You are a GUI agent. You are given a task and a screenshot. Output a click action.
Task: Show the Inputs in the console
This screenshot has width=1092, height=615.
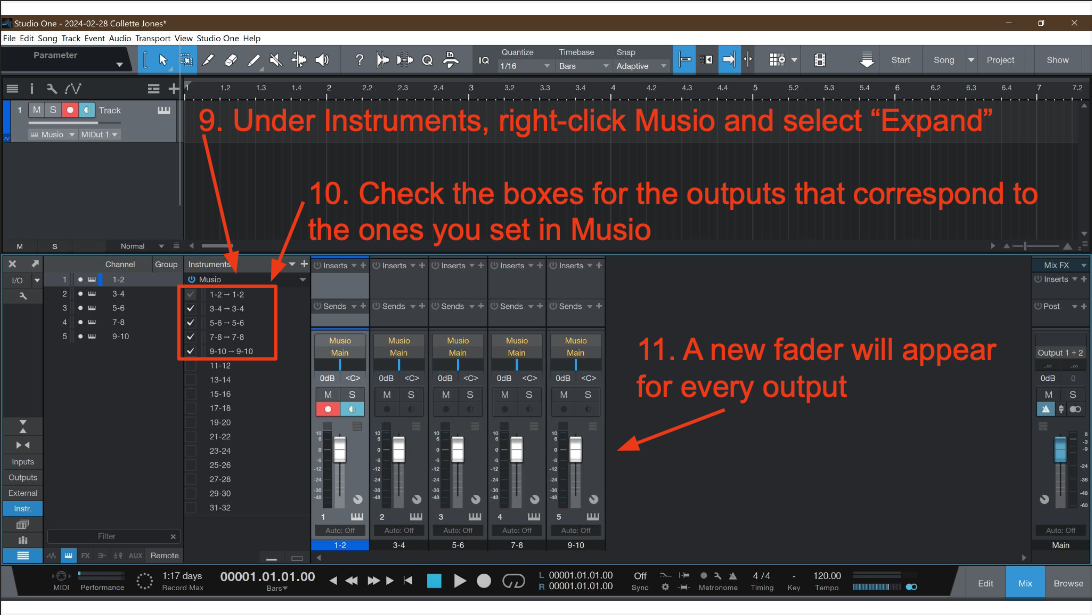23,462
